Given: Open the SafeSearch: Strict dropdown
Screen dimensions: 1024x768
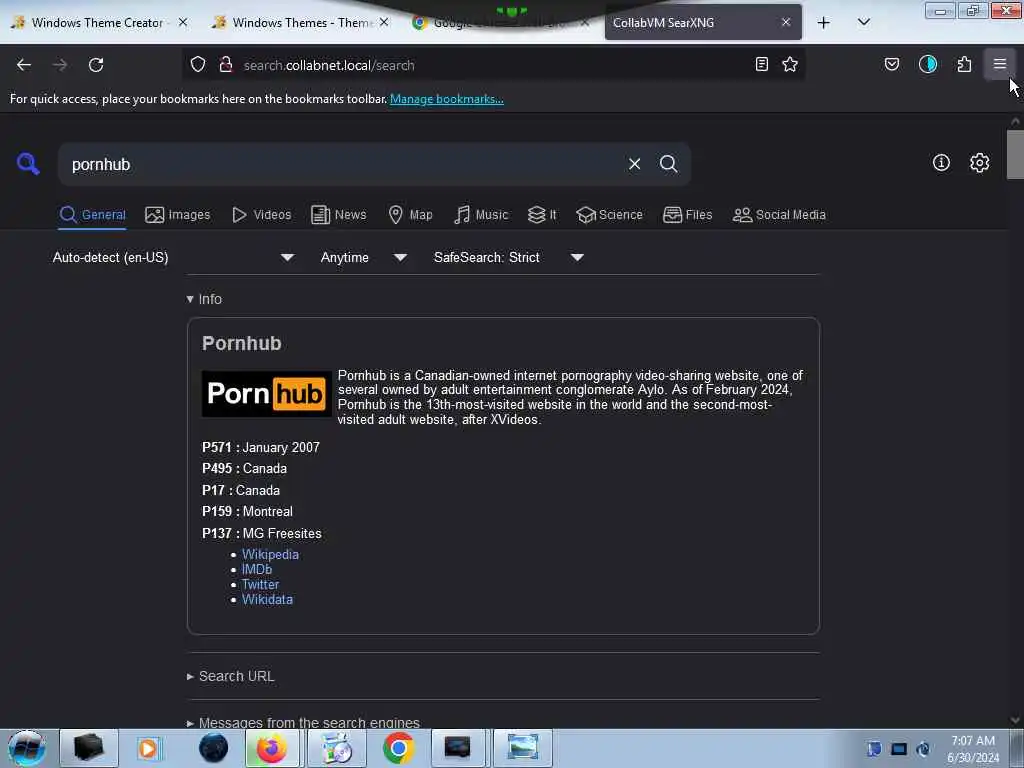Looking at the screenshot, I should pos(509,257).
